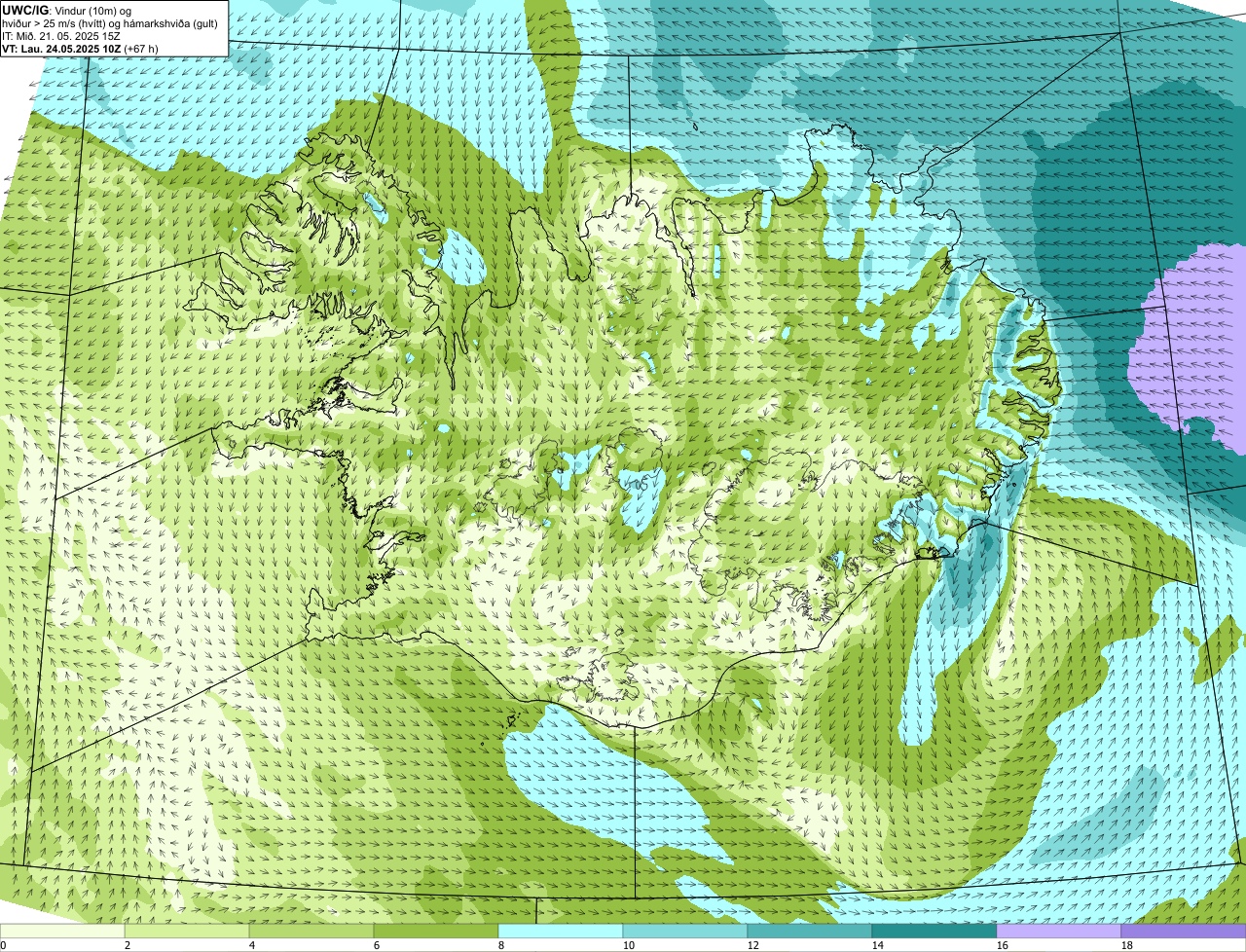The height and width of the screenshot is (952, 1246).
Task: Click the legend value label '18'
Action: 1127,945
